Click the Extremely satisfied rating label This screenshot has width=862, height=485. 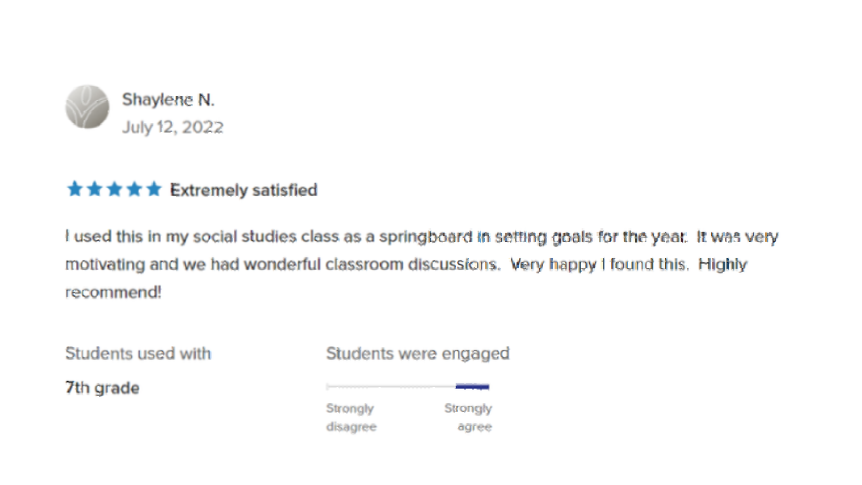[x=243, y=189]
